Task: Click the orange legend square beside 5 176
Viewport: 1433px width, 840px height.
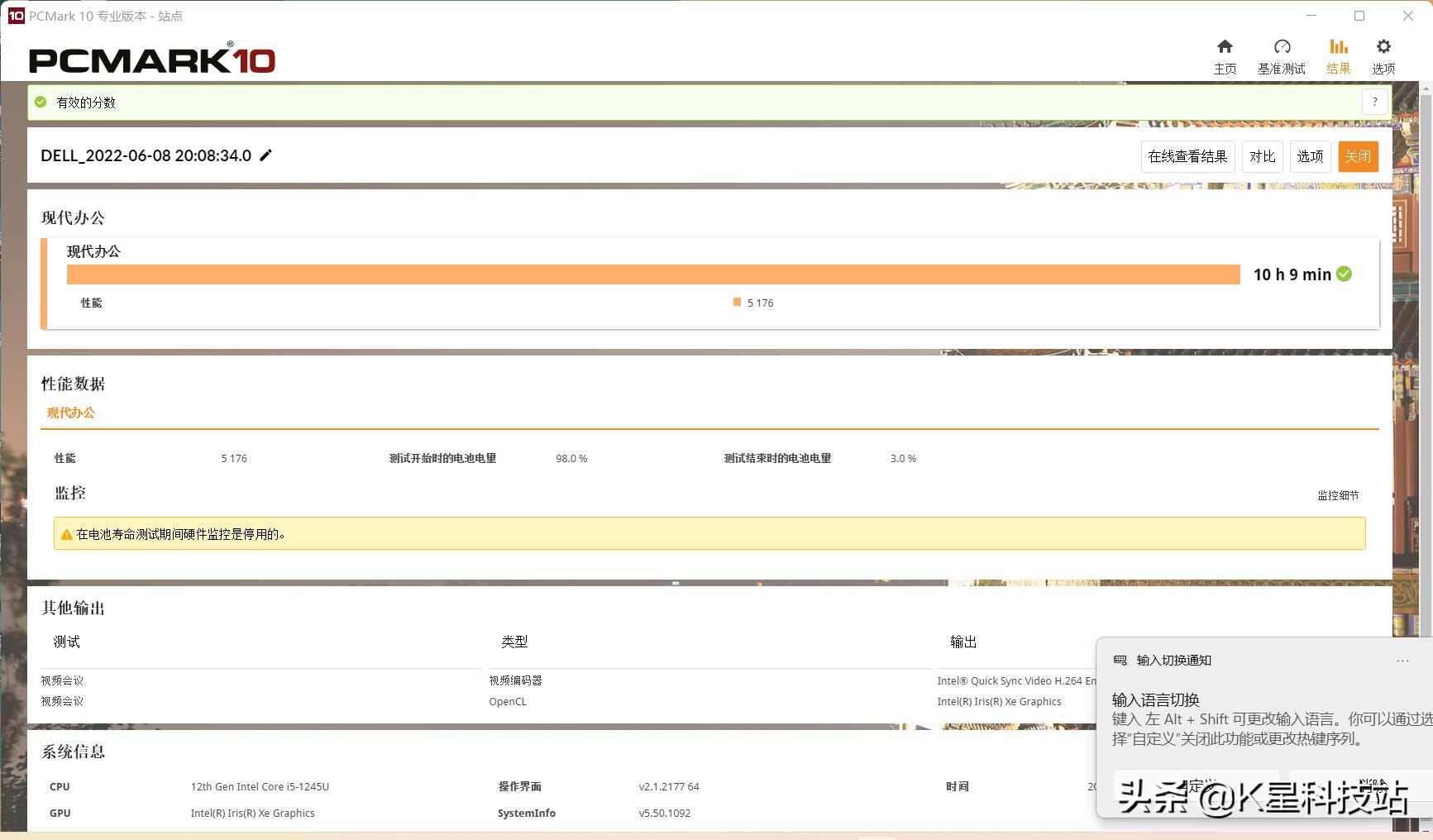Action: click(737, 302)
